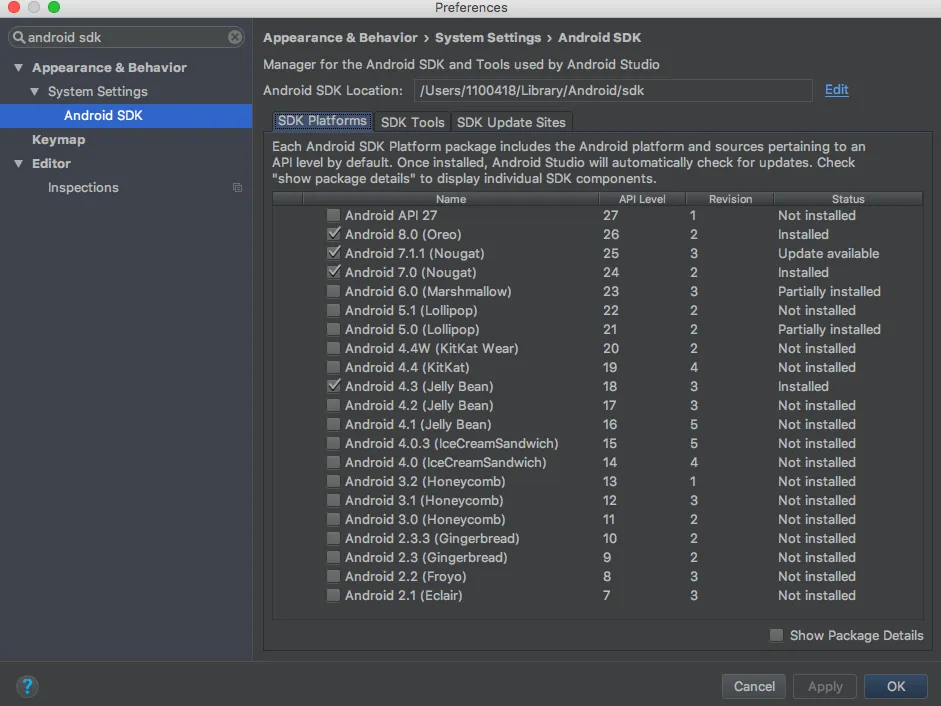Screen dimensions: 941x706
Task: Switch to SDK Platforms tab
Action: [322, 121]
